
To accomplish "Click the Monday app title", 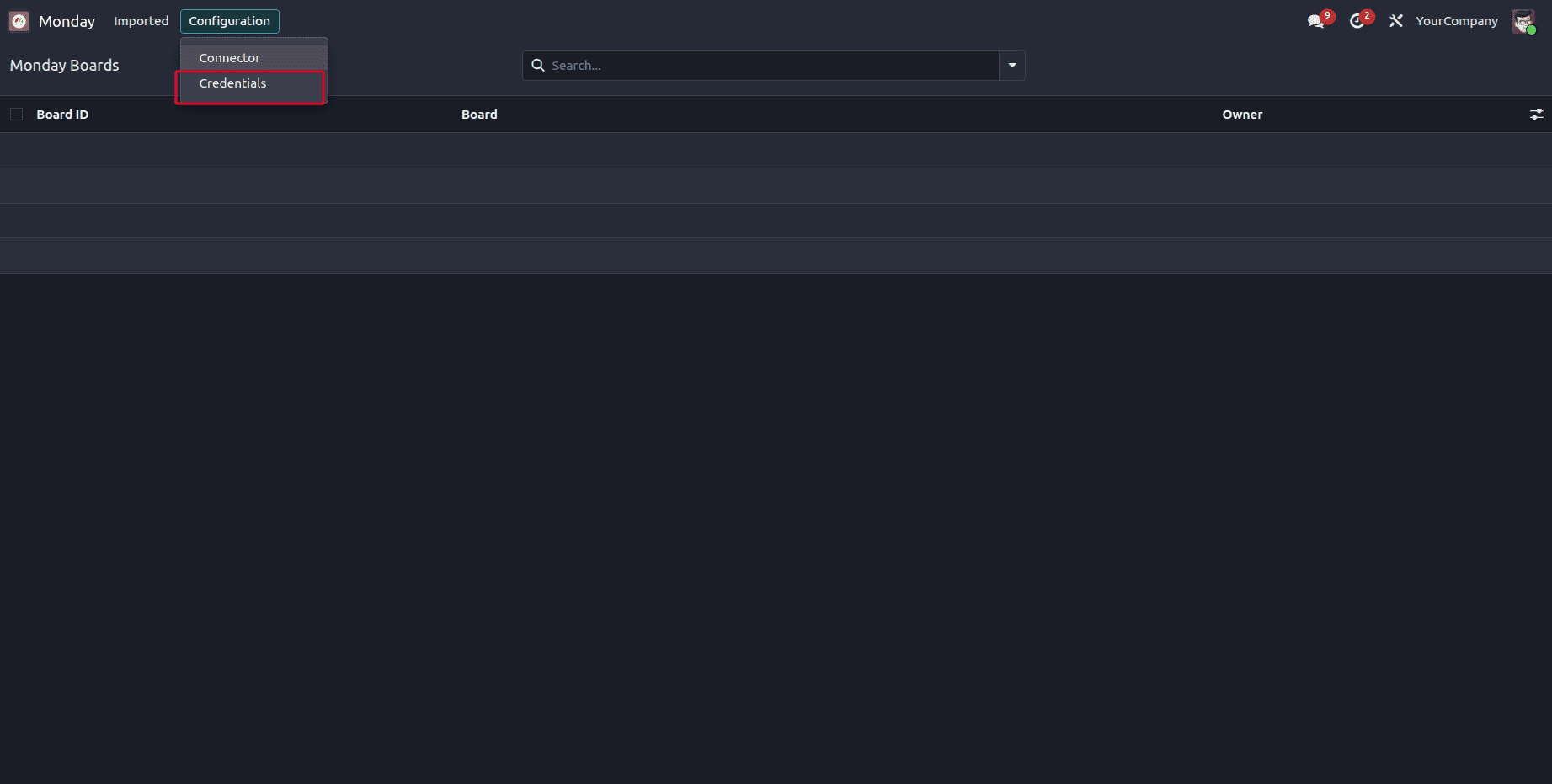I will pos(67,21).
